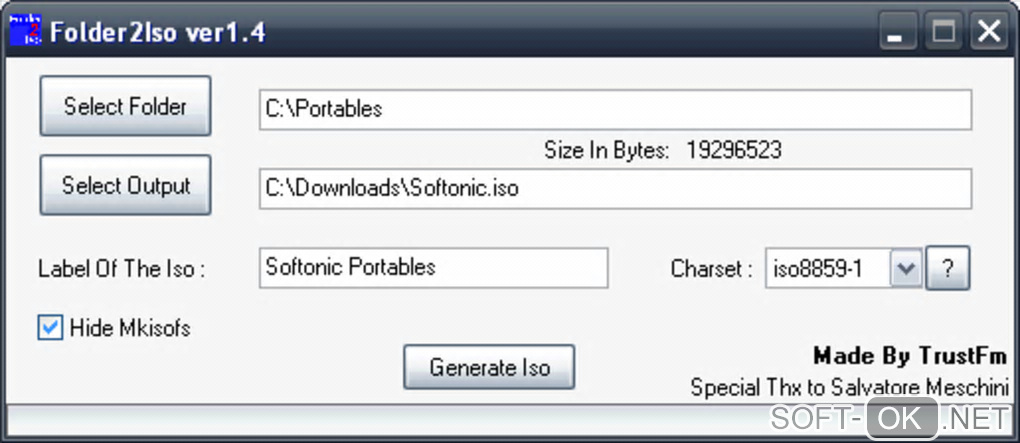
Task: Untick the Hide Mkisofs checkbox
Action: pyautogui.click(x=50, y=327)
